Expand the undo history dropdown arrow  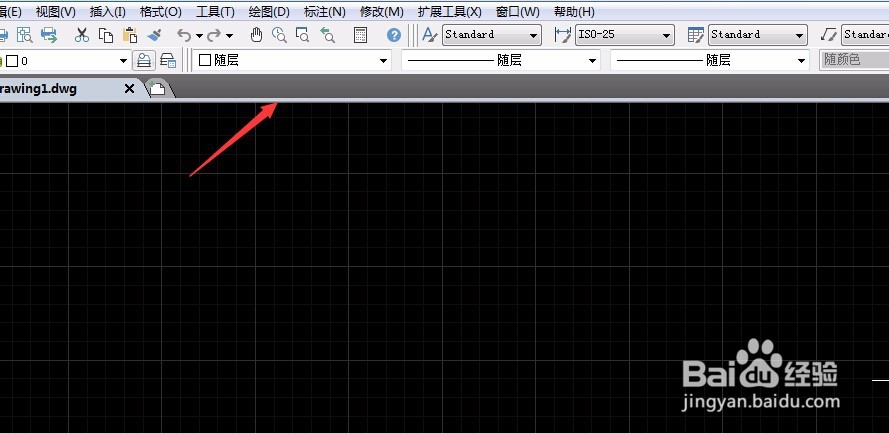(x=199, y=36)
